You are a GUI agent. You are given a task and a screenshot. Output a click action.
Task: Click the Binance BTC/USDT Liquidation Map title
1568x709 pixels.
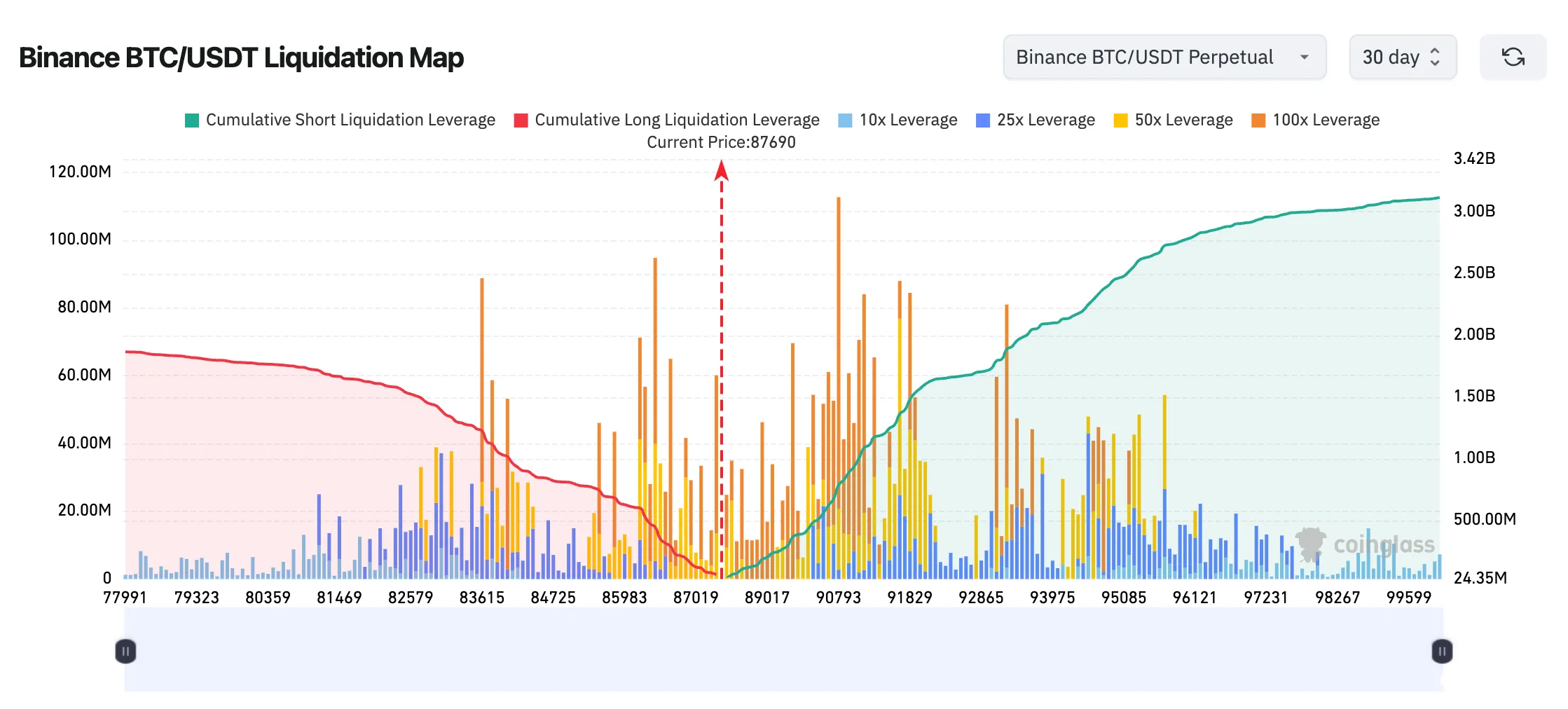click(241, 57)
